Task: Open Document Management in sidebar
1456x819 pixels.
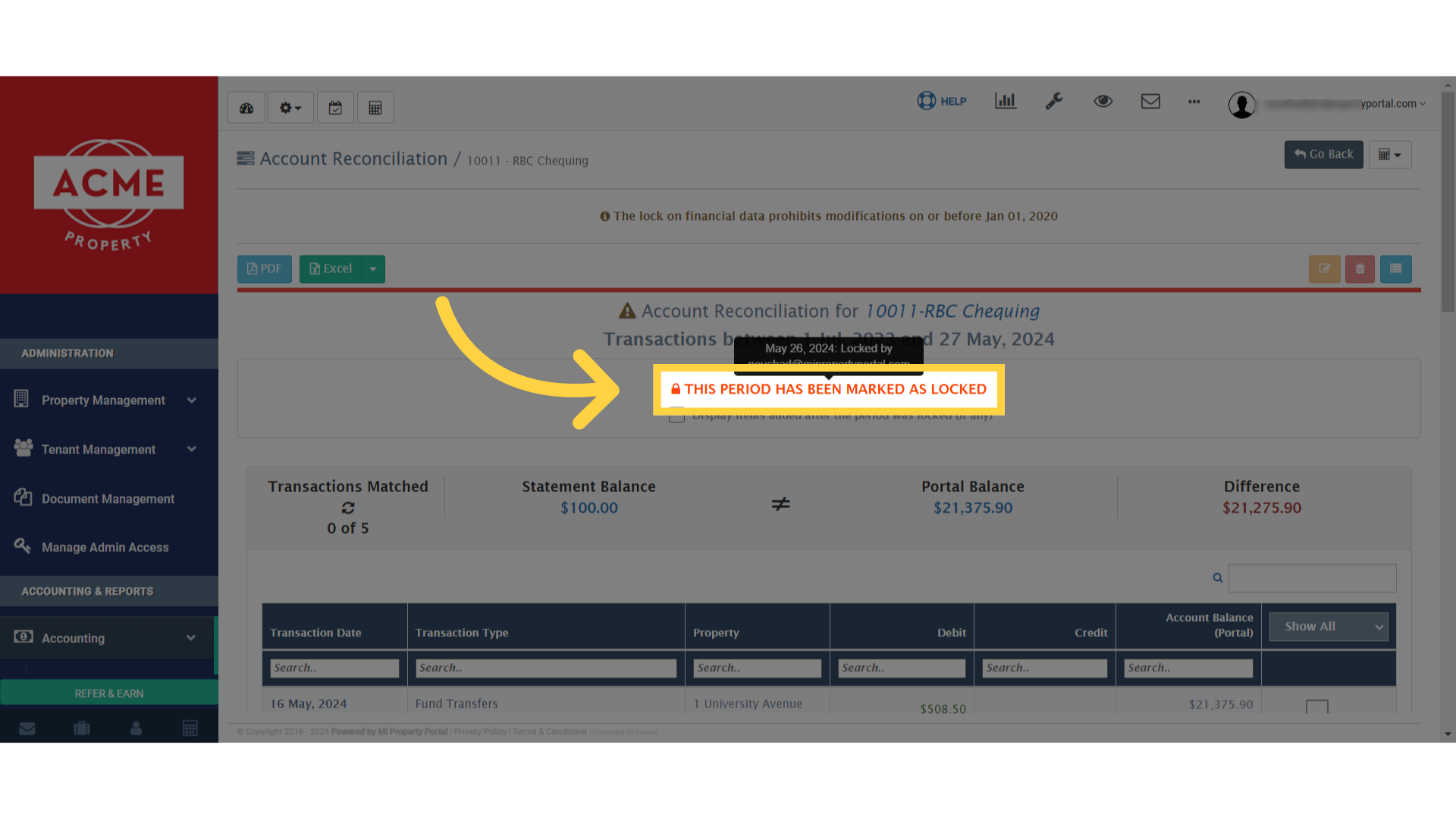Action: [109, 499]
